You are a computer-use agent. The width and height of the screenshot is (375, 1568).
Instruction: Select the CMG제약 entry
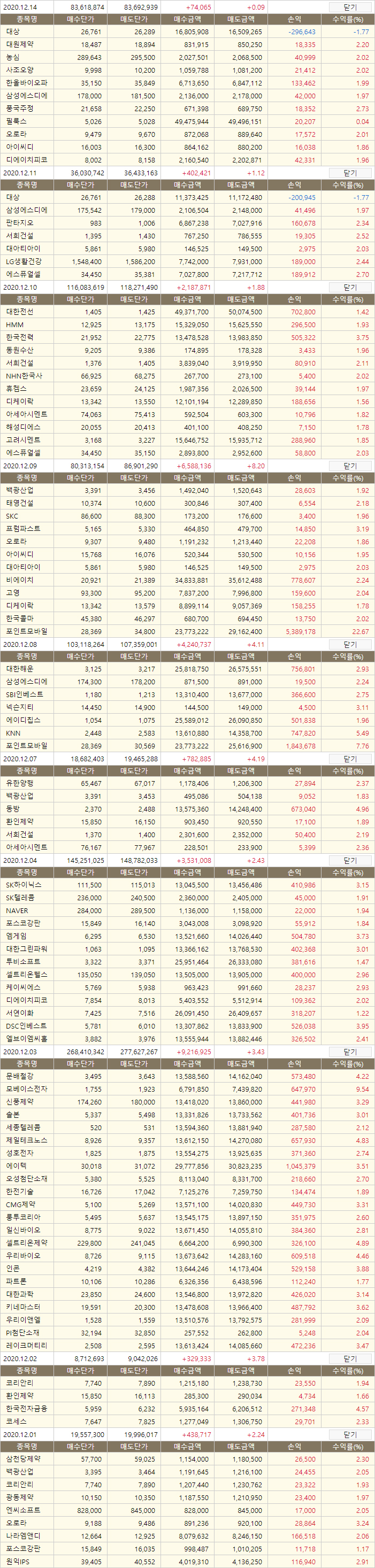pyautogui.click(x=21, y=1204)
